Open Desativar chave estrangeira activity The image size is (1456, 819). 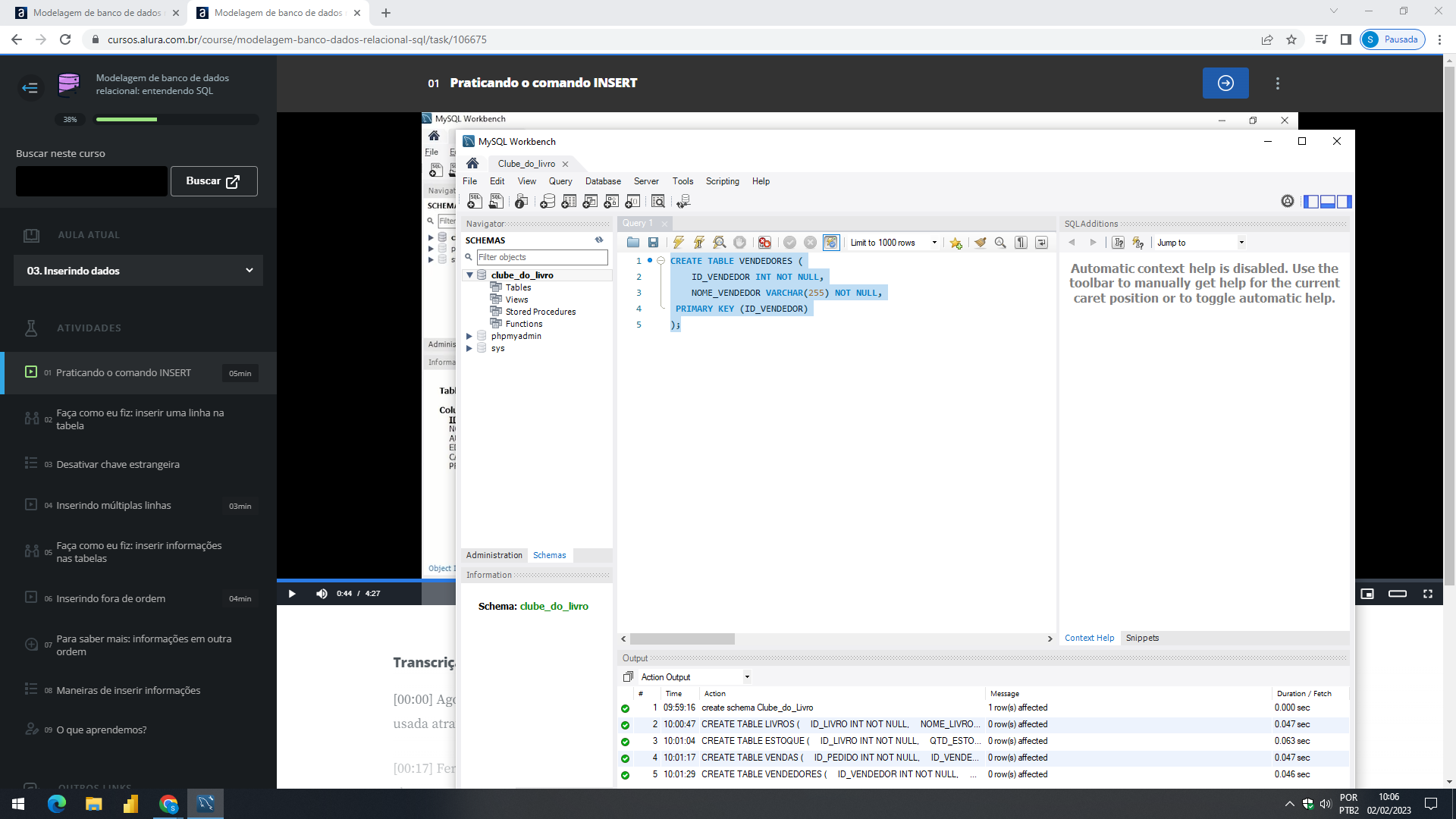[118, 464]
